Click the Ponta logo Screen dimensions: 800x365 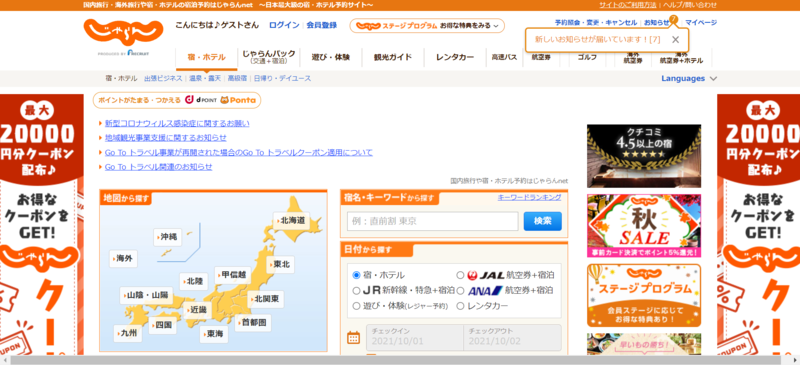coord(238,100)
